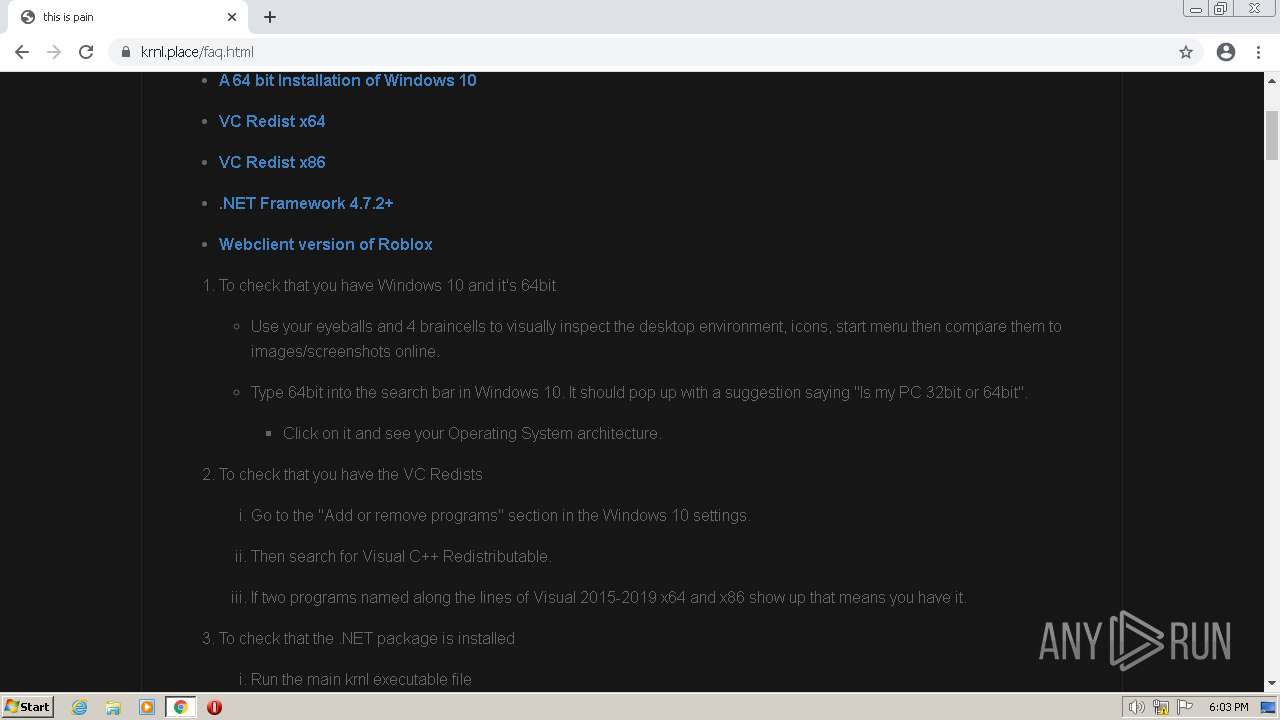Click 'Then search for Visual C++ Redistributable.'
This screenshot has height=720, width=1280.
[x=401, y=556]
